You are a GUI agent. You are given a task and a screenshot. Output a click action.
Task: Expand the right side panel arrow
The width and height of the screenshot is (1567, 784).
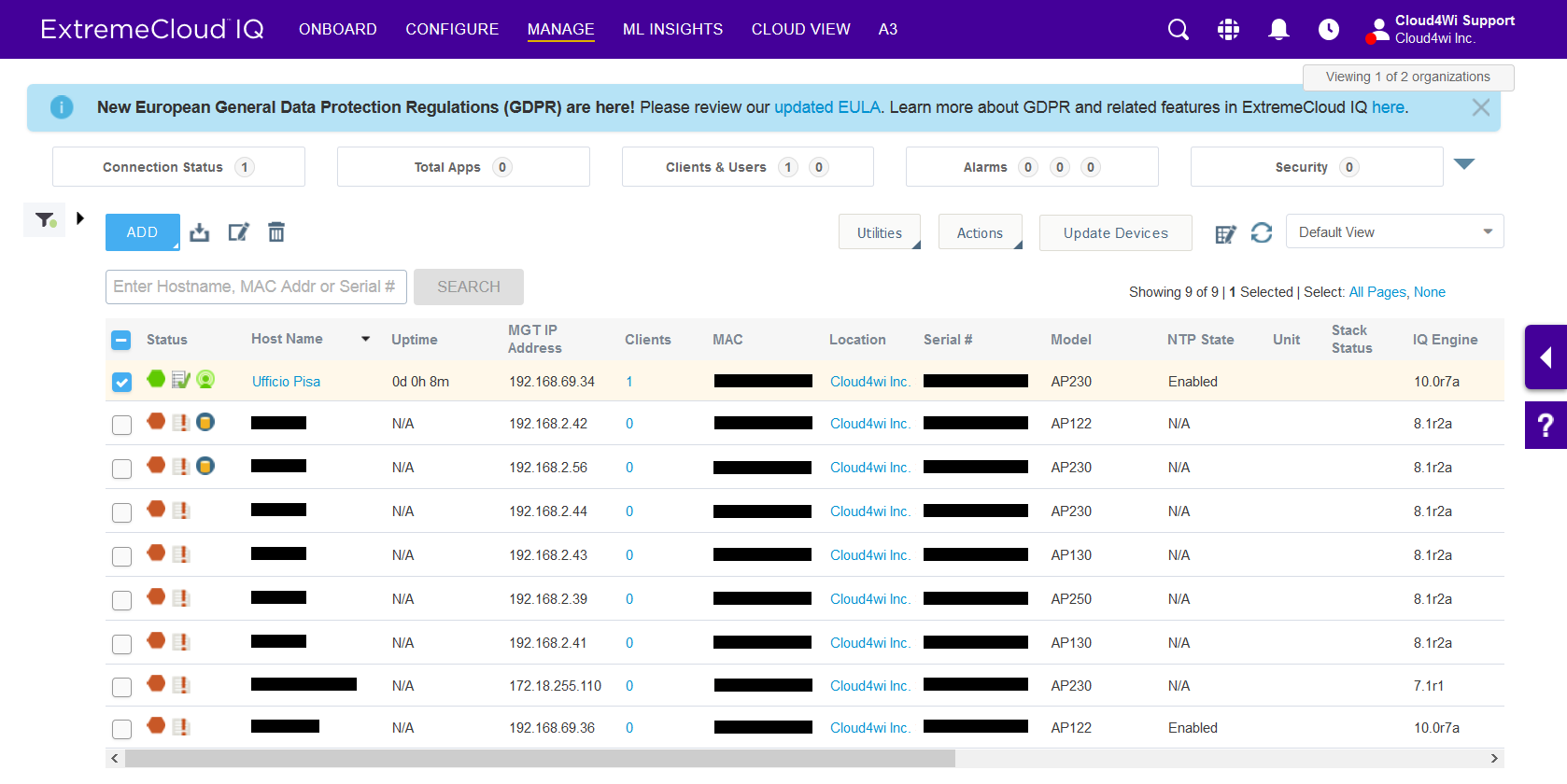coord(1546,357)
